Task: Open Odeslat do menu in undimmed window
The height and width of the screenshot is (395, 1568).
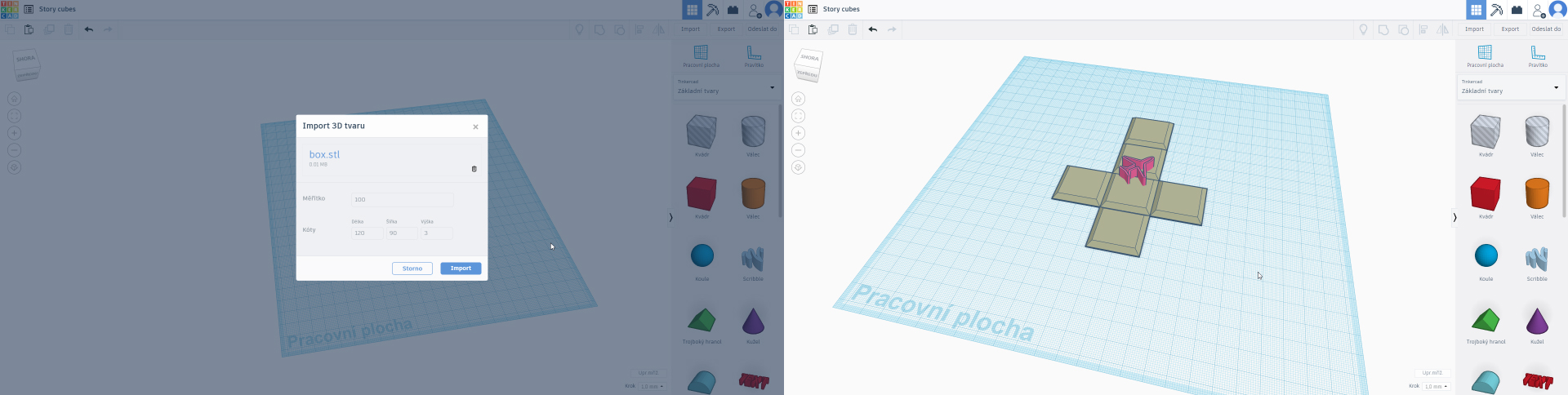Action: [1546, 29]
